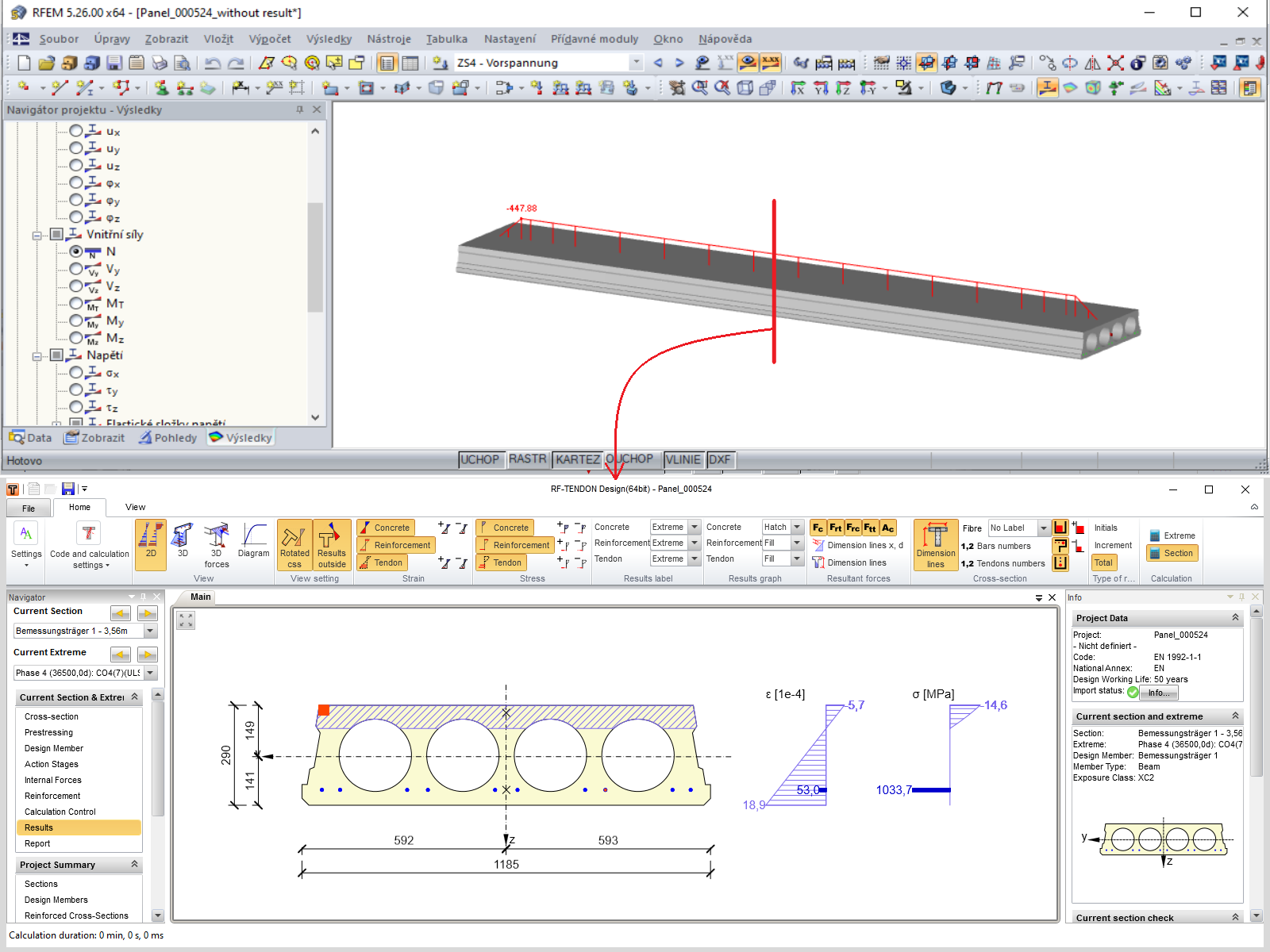Select the φy rotation radio button
Viewport: 1270px width, 952px height.
(76, 200)
